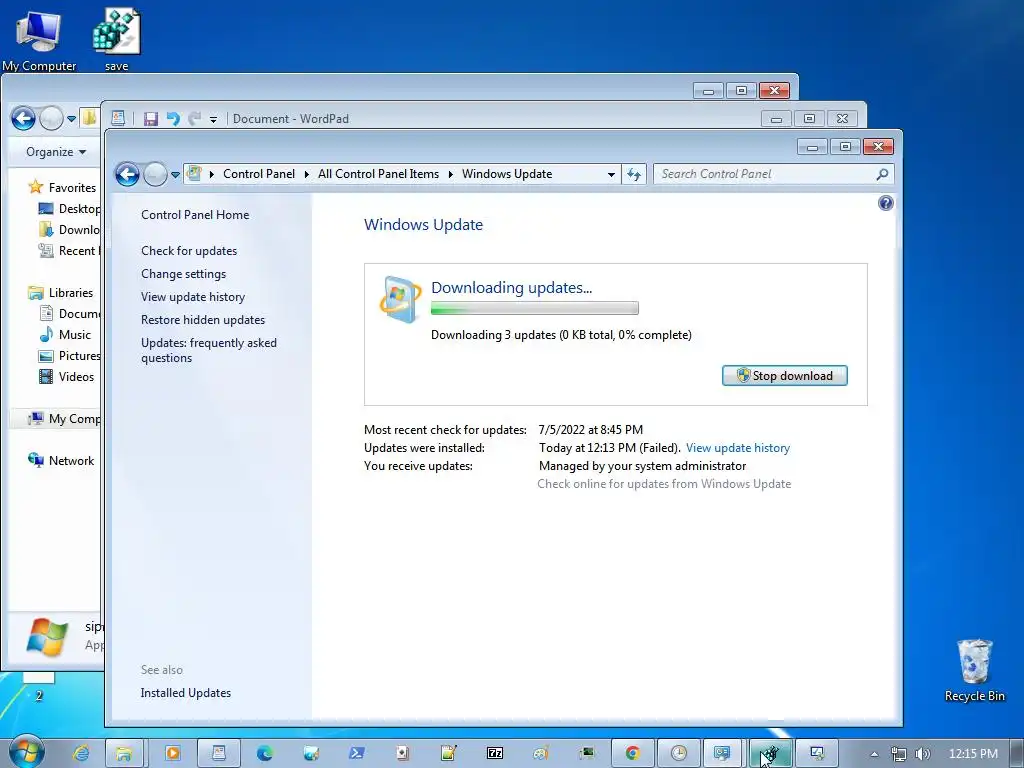Screen dimensions: 1024x768
Task: Open PowerShell from taskbar
Action: 357,753
